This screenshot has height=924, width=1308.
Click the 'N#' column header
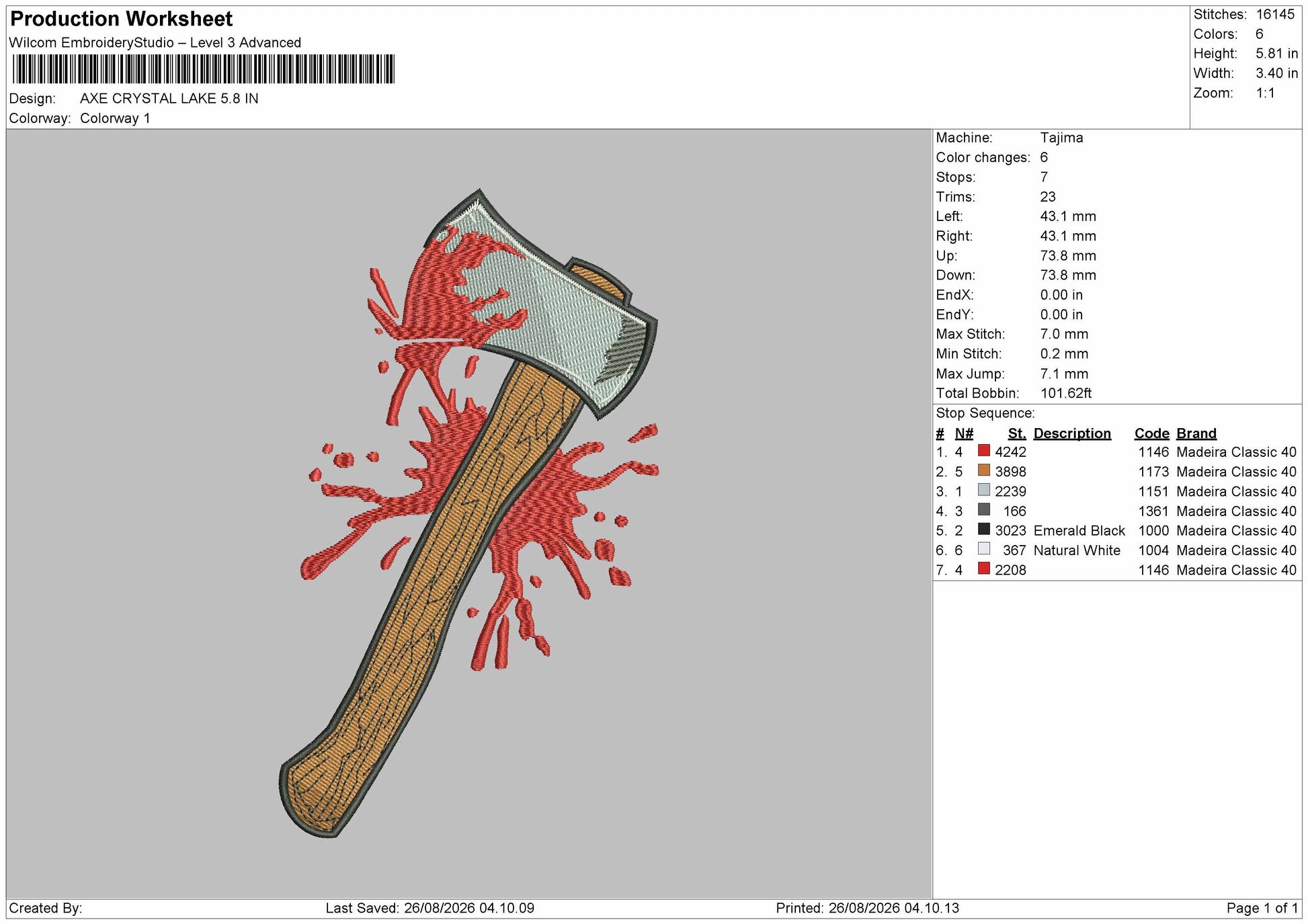coord(964,434)
